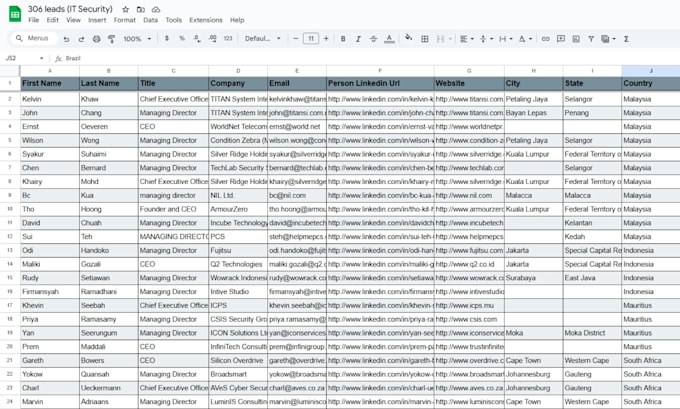Search the Menus box

pos(34,39)
